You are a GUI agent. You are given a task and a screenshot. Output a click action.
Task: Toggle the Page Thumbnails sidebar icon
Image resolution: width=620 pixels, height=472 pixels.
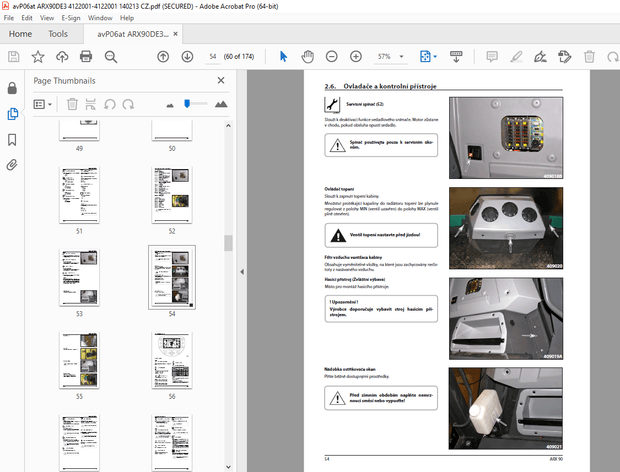[x=12, y=114]
